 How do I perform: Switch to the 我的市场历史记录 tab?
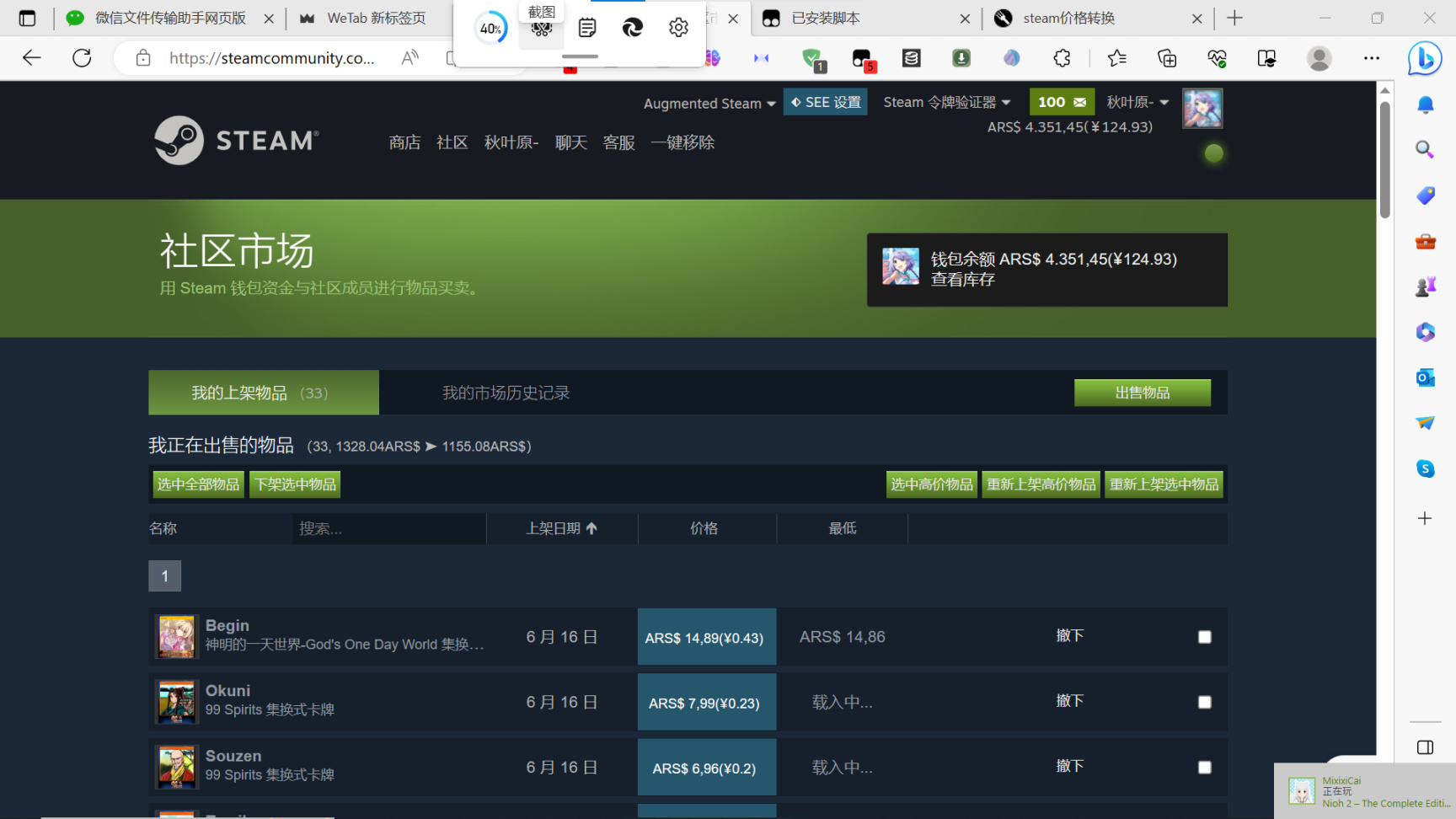point(506,393)
